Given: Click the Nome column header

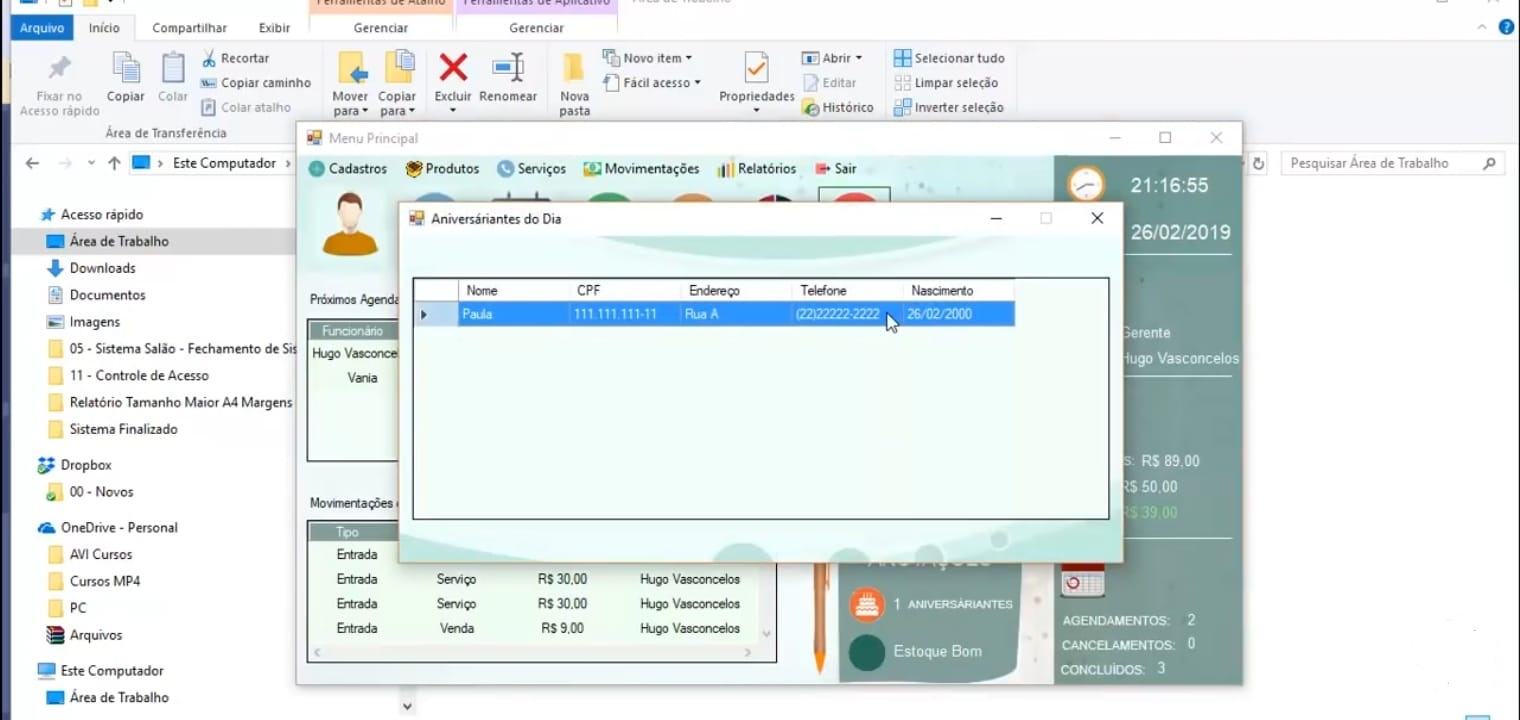Looking at the screenshot, I should pos(513,290).
